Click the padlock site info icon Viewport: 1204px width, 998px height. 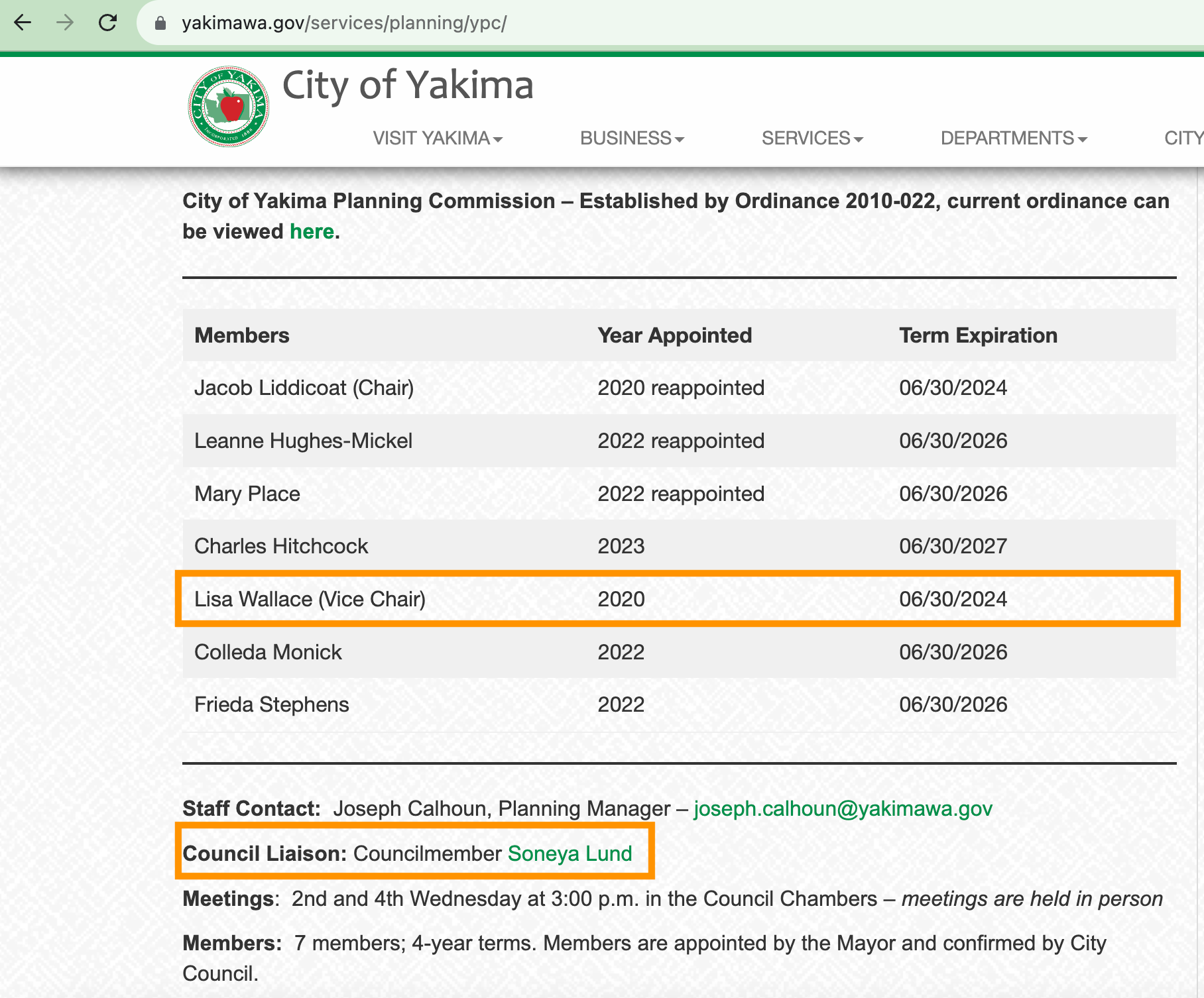click(x=160, y=23)
